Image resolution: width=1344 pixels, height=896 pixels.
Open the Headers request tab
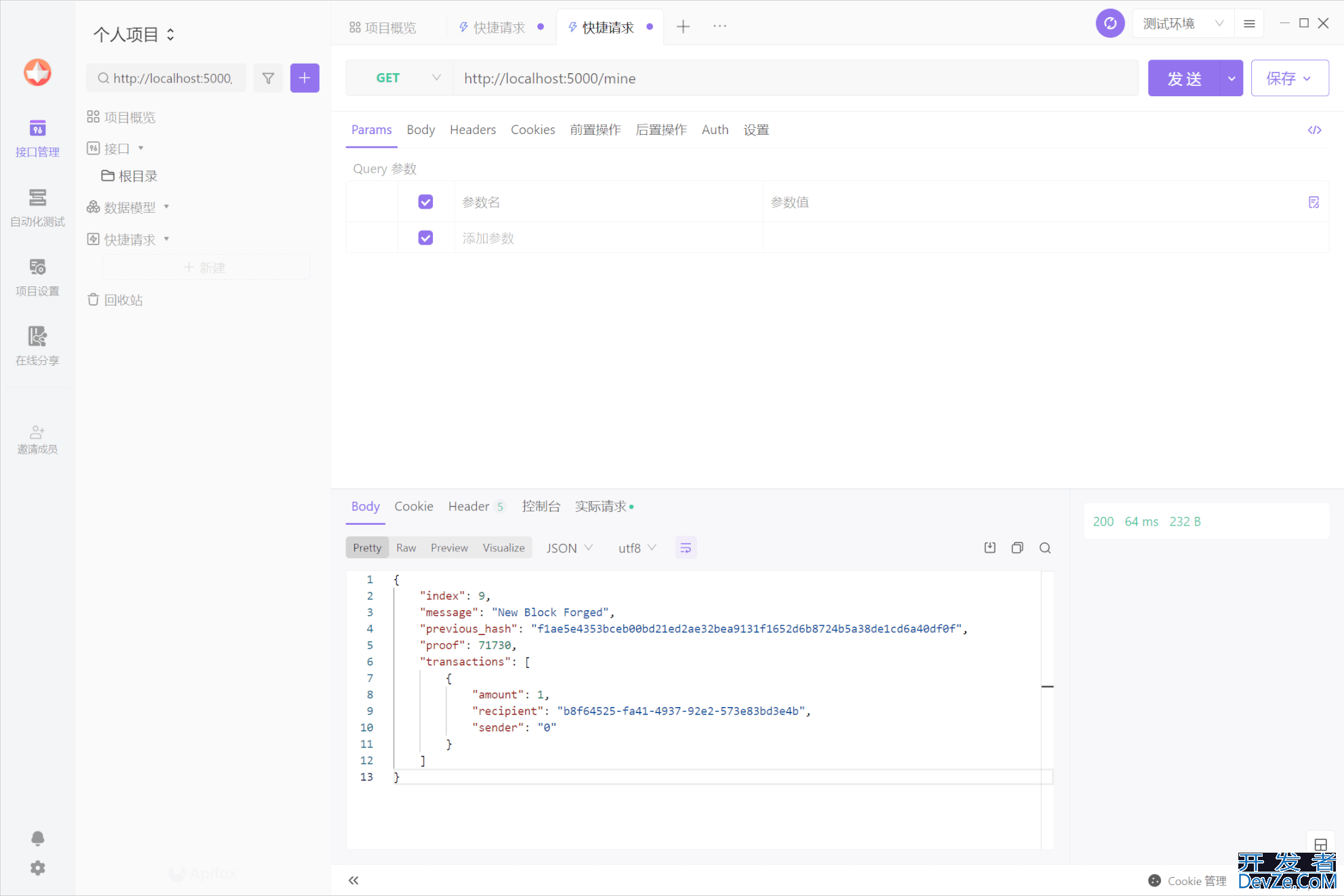point(473,129)
